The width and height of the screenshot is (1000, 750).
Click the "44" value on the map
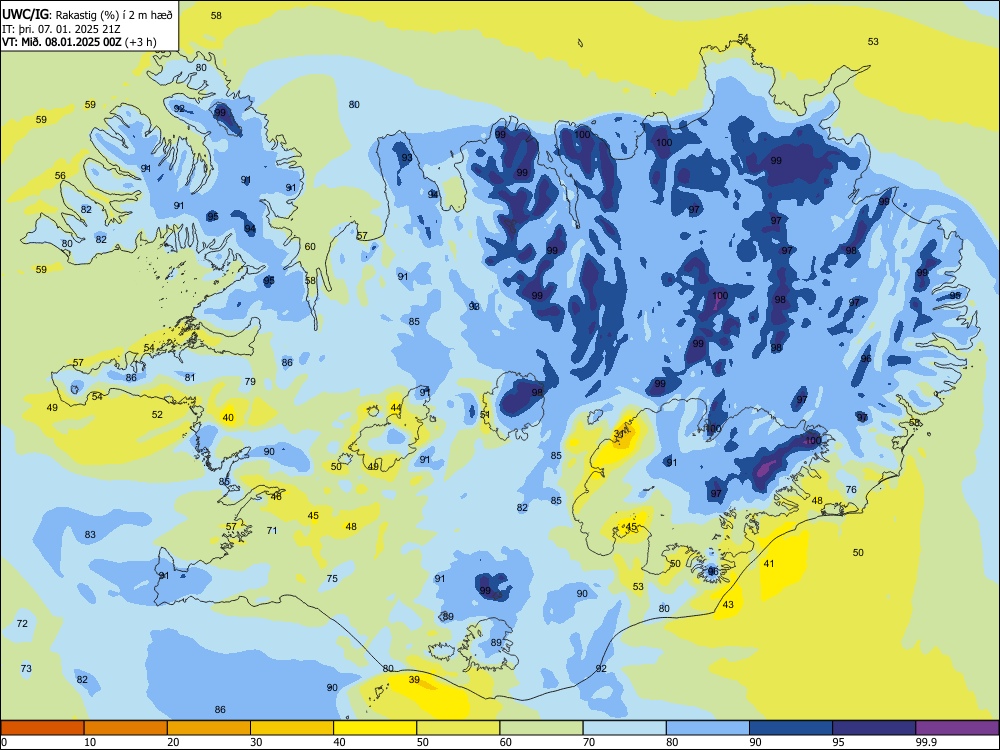[x=396, y=408]
